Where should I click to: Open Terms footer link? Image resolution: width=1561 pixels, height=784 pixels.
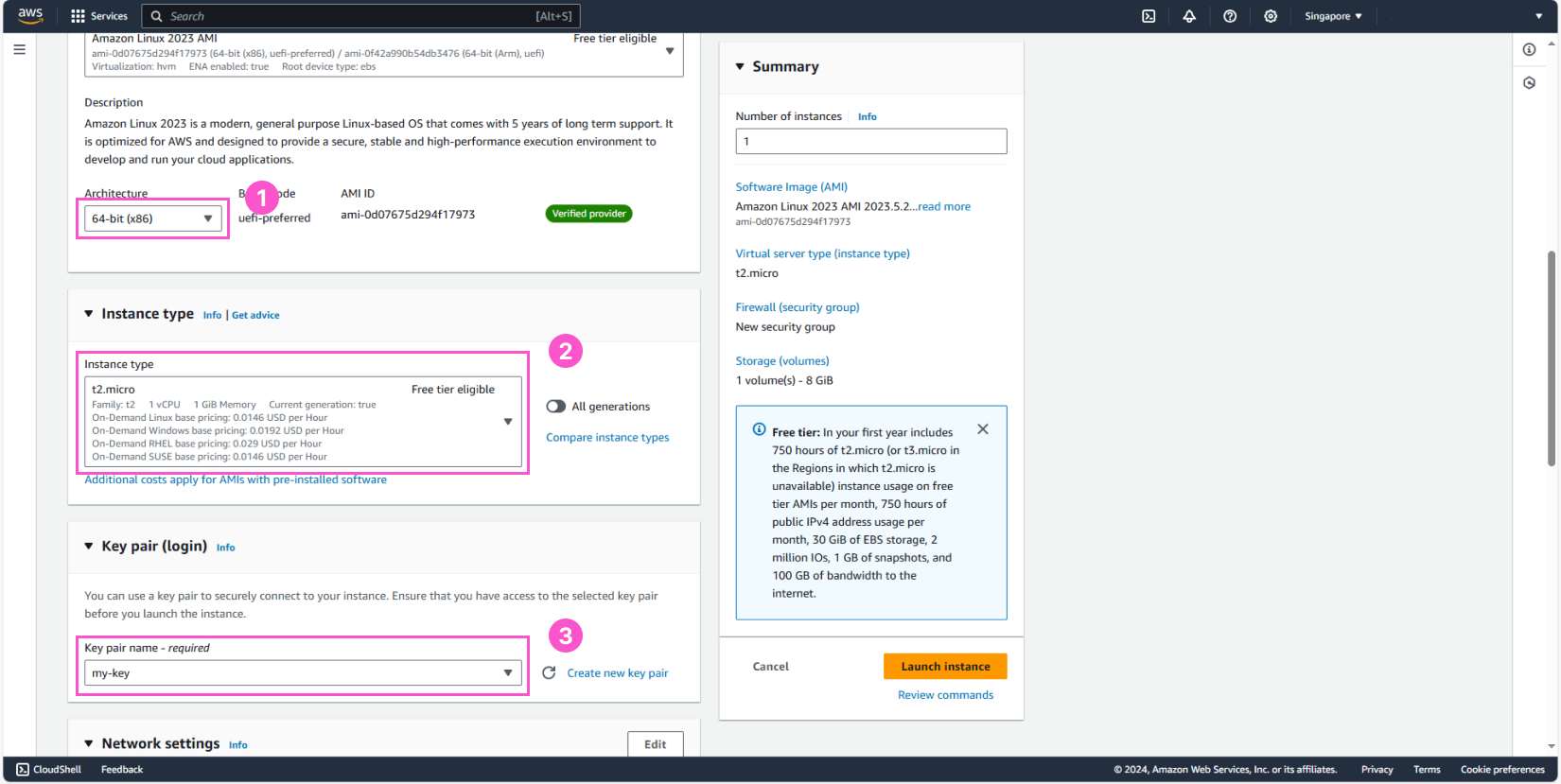click(x=1427, y=769)
